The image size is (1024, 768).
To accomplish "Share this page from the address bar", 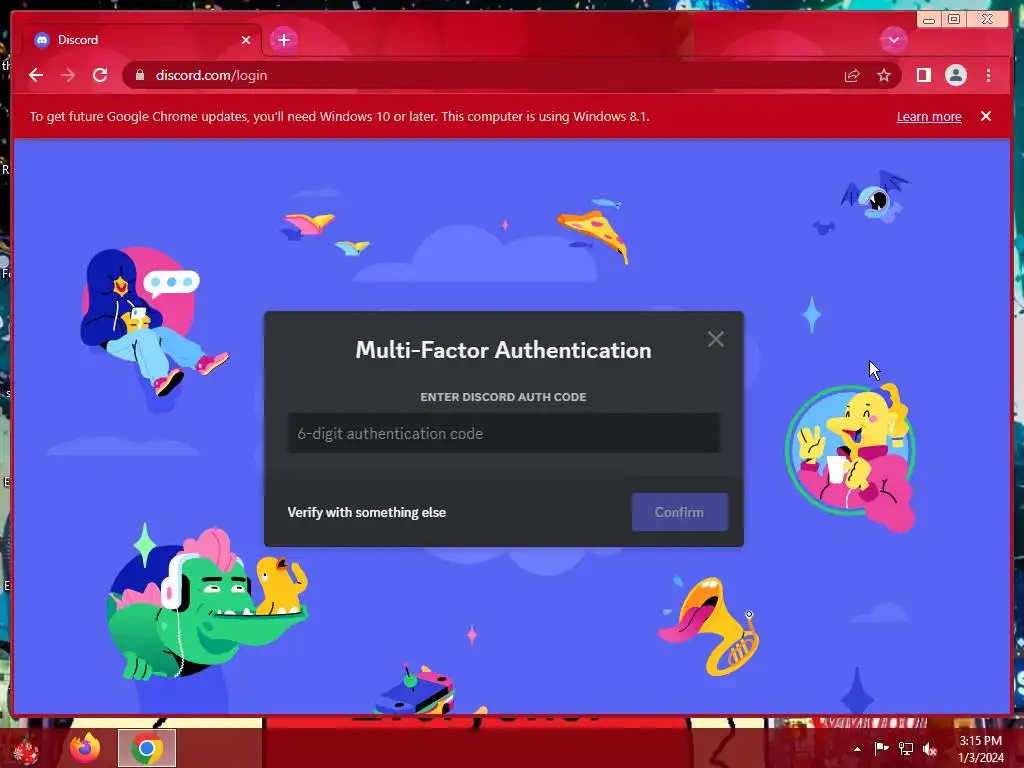I will [x=852, y=76].
